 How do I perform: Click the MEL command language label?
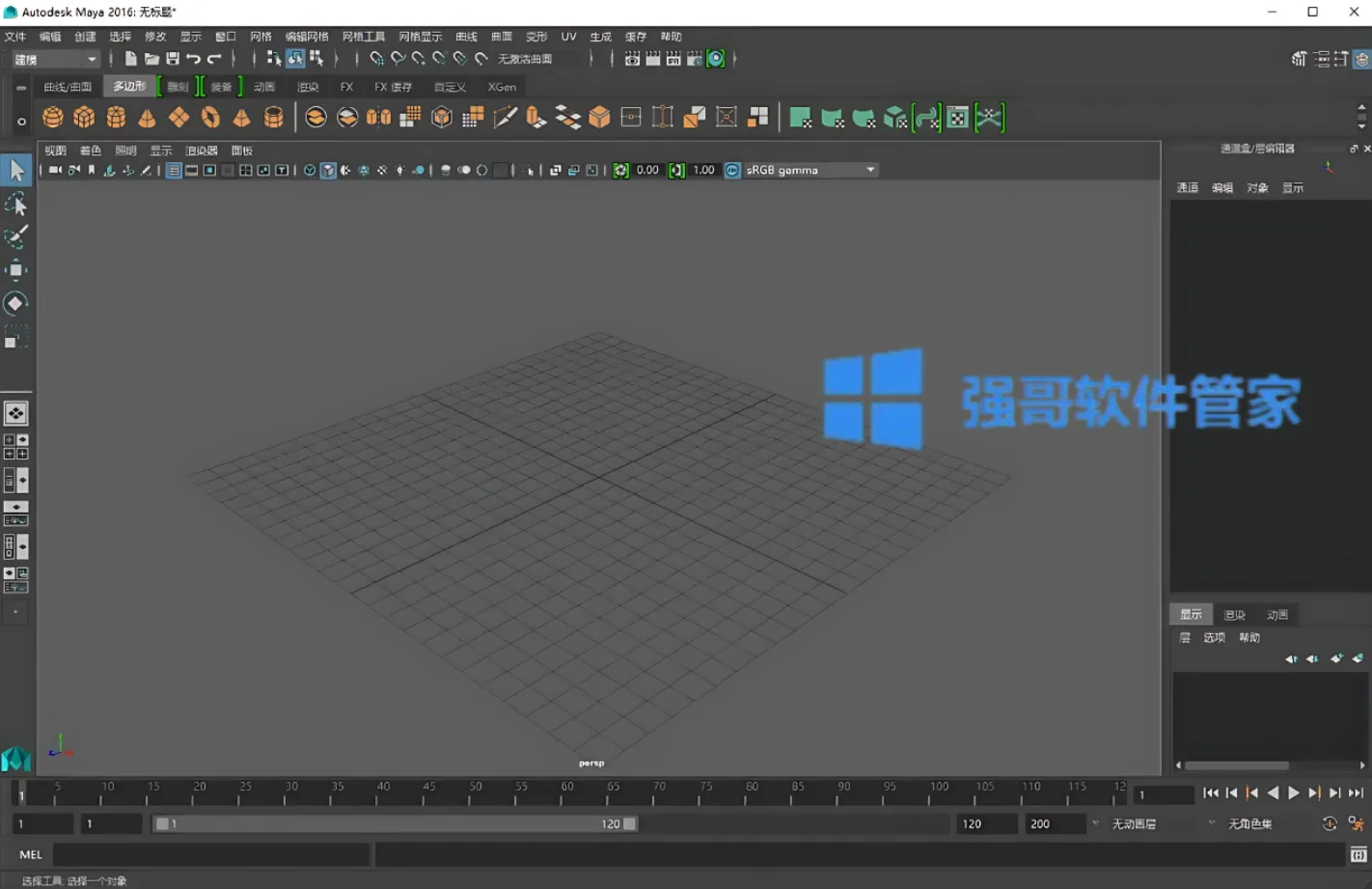[x=31, y=854]
